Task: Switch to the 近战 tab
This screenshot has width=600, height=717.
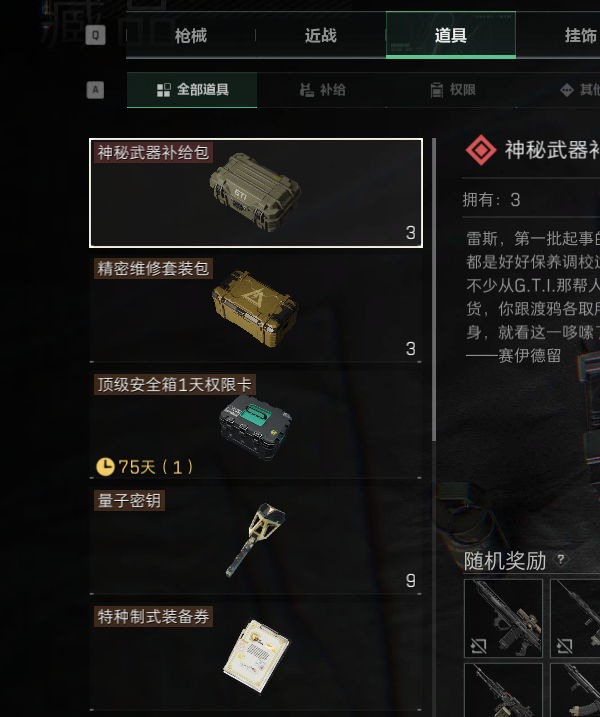Action: 321,35
